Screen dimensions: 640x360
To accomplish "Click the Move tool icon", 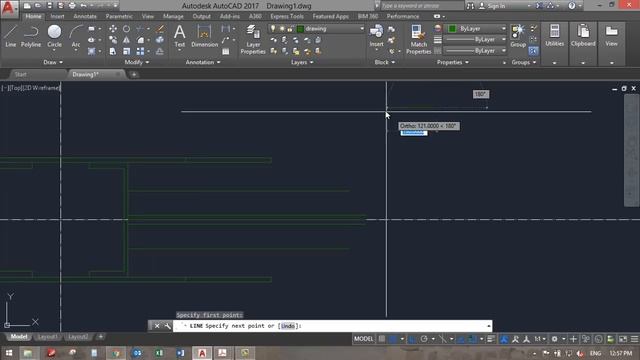I will click(113, 29).
